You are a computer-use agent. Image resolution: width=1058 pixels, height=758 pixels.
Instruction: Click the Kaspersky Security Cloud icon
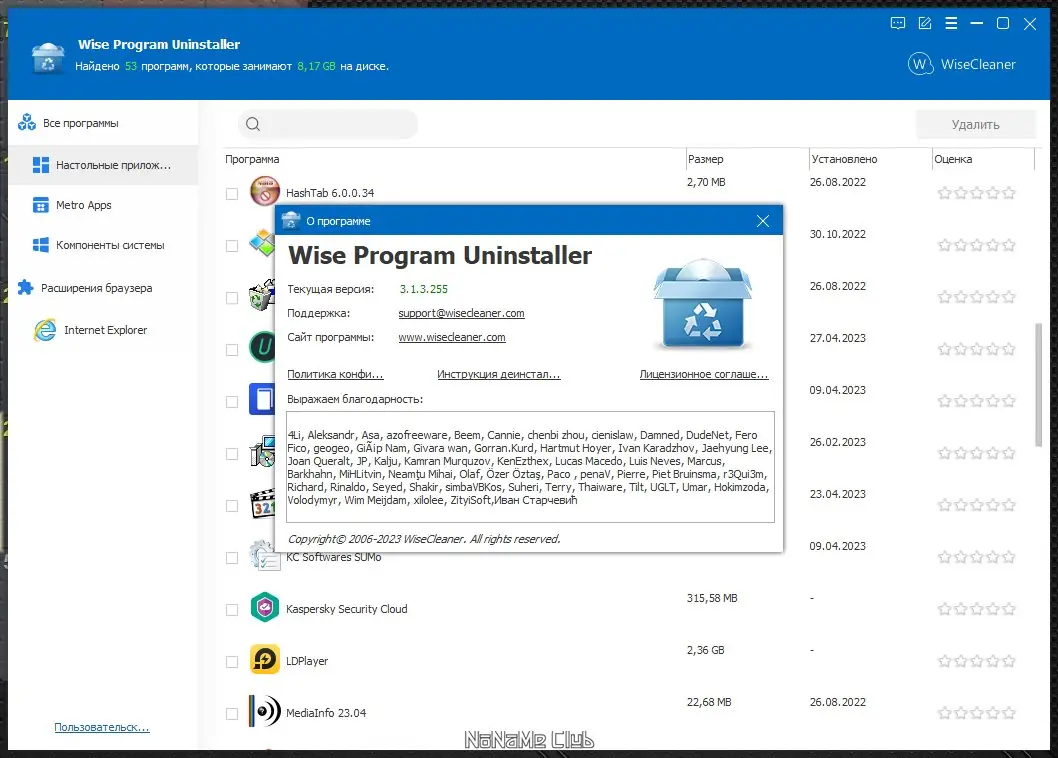click(x=264, y=607)
